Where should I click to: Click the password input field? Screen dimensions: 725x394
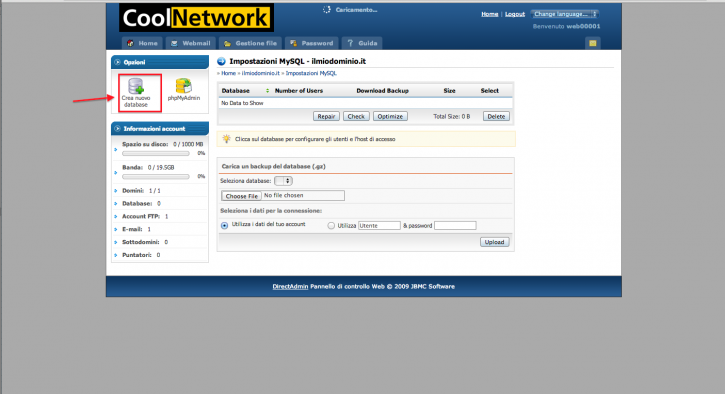coord(455,226)
